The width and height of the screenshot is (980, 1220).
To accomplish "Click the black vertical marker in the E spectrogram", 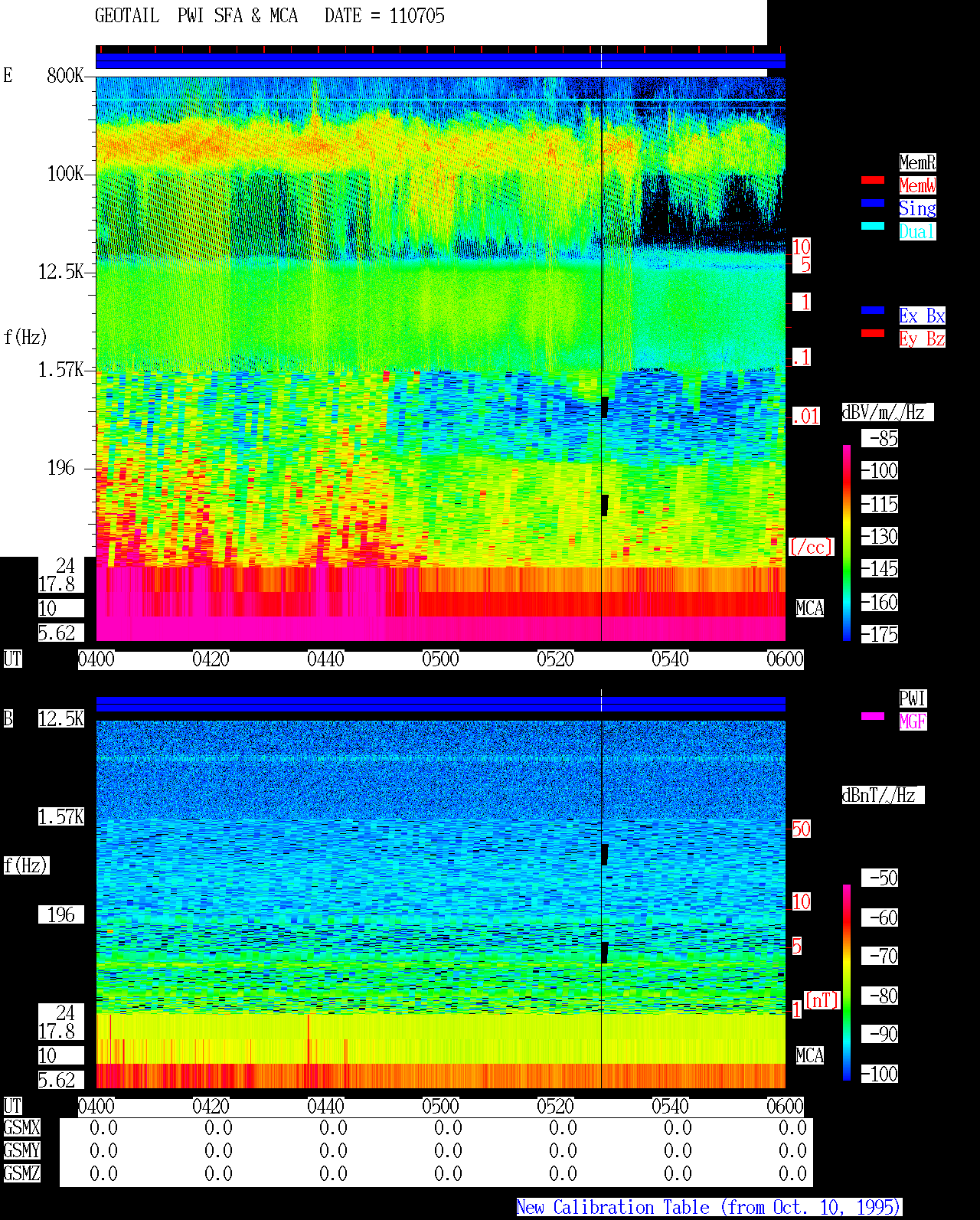I will (x=602, y=358).
